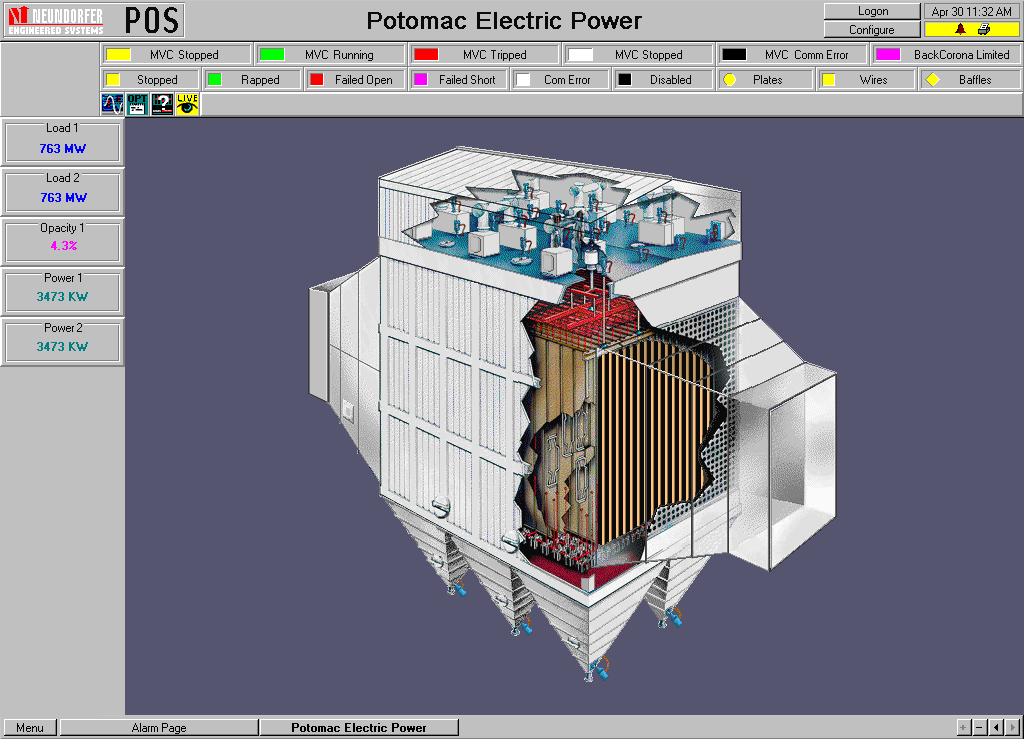Open the Load 2 panel showing 763 MW
1024x739 pixels.
pos(63,192)
